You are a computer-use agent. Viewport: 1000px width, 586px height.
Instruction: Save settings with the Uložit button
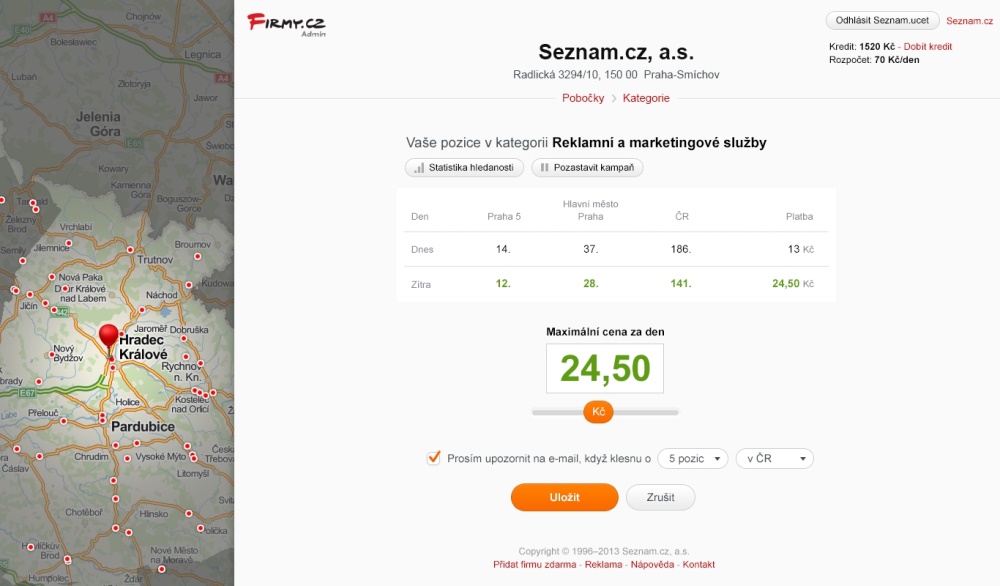coord(564,497)
